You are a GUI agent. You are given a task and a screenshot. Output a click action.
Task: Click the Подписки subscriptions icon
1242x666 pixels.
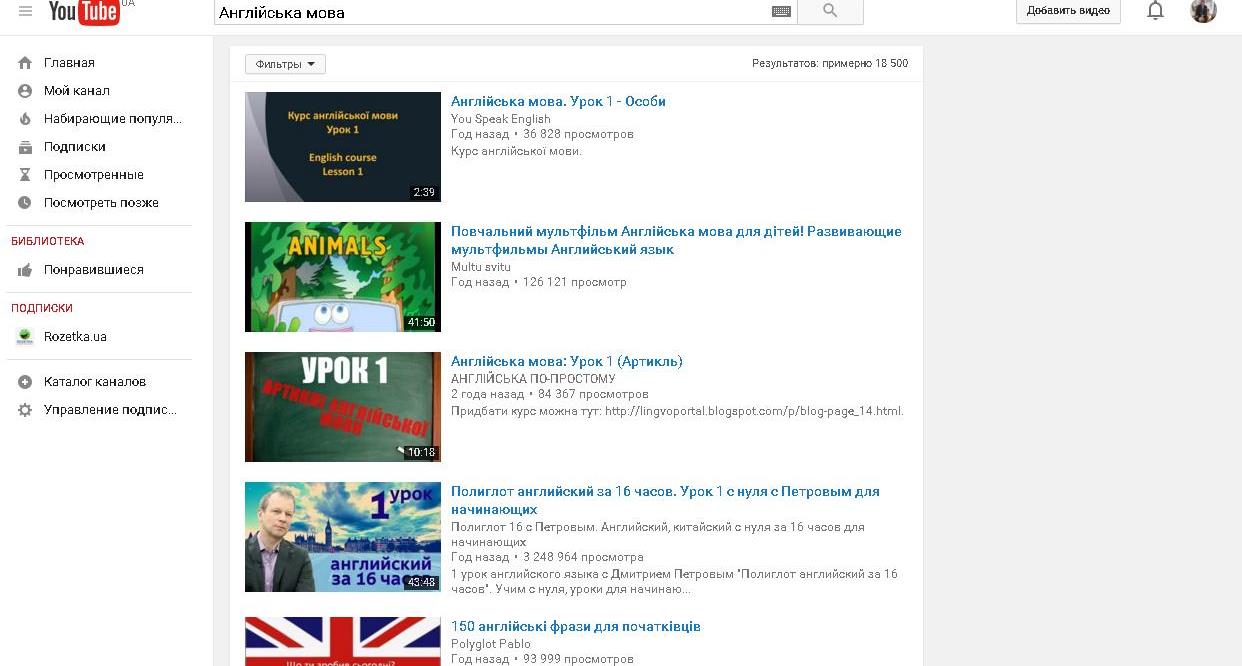point(25,146)
